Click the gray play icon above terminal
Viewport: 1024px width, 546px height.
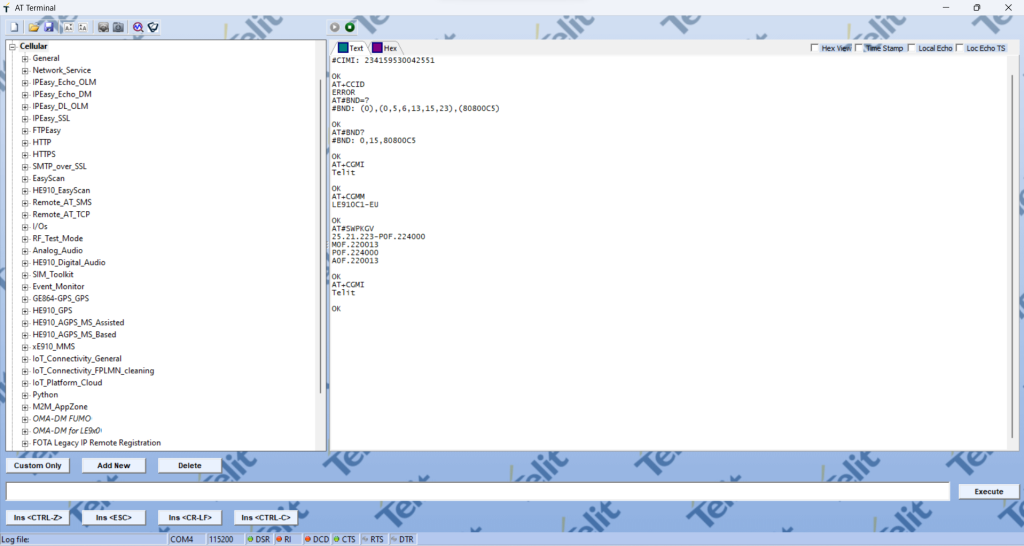[334, 27]
